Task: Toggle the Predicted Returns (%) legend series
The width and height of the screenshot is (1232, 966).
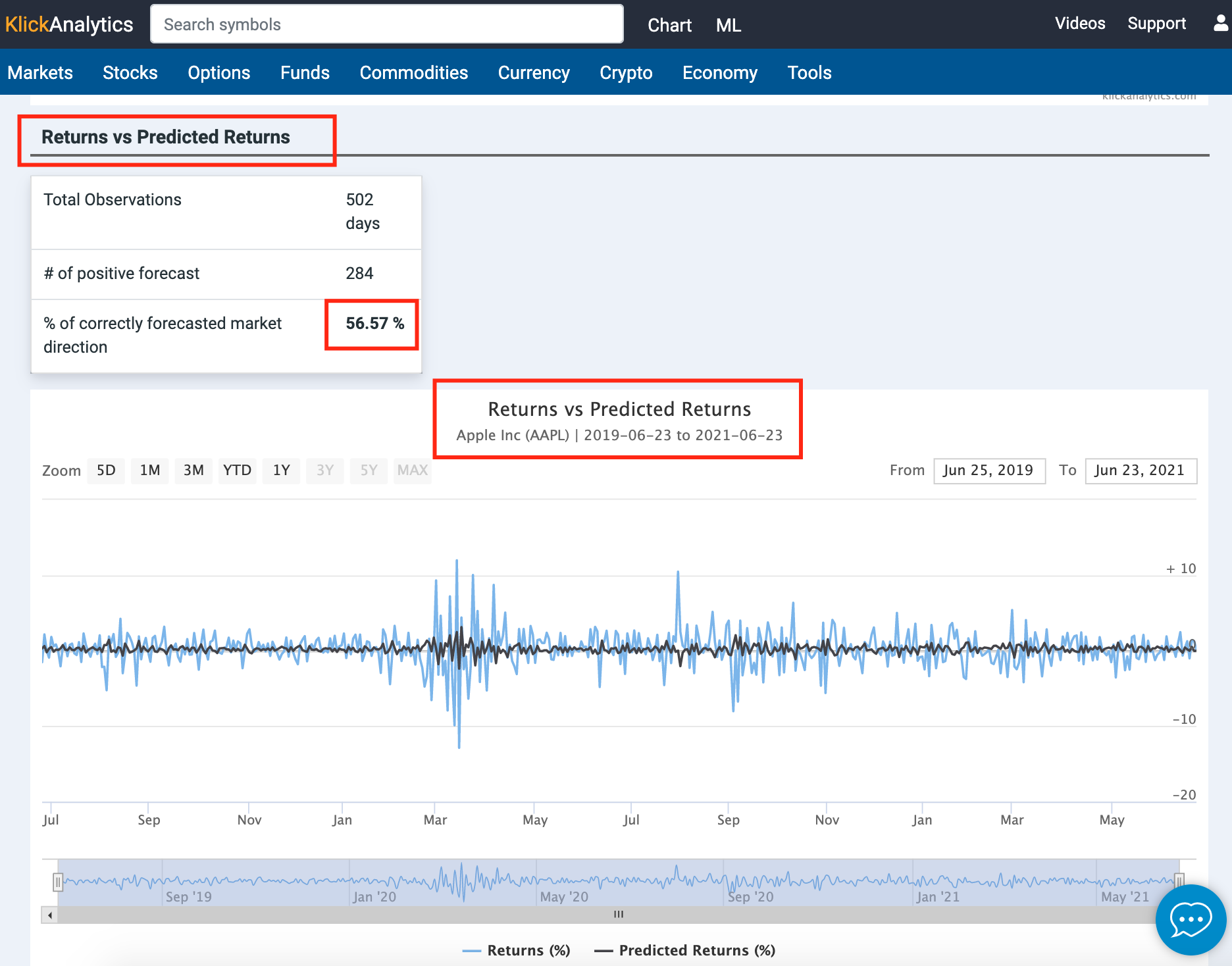Action: (x=684, y=950)
